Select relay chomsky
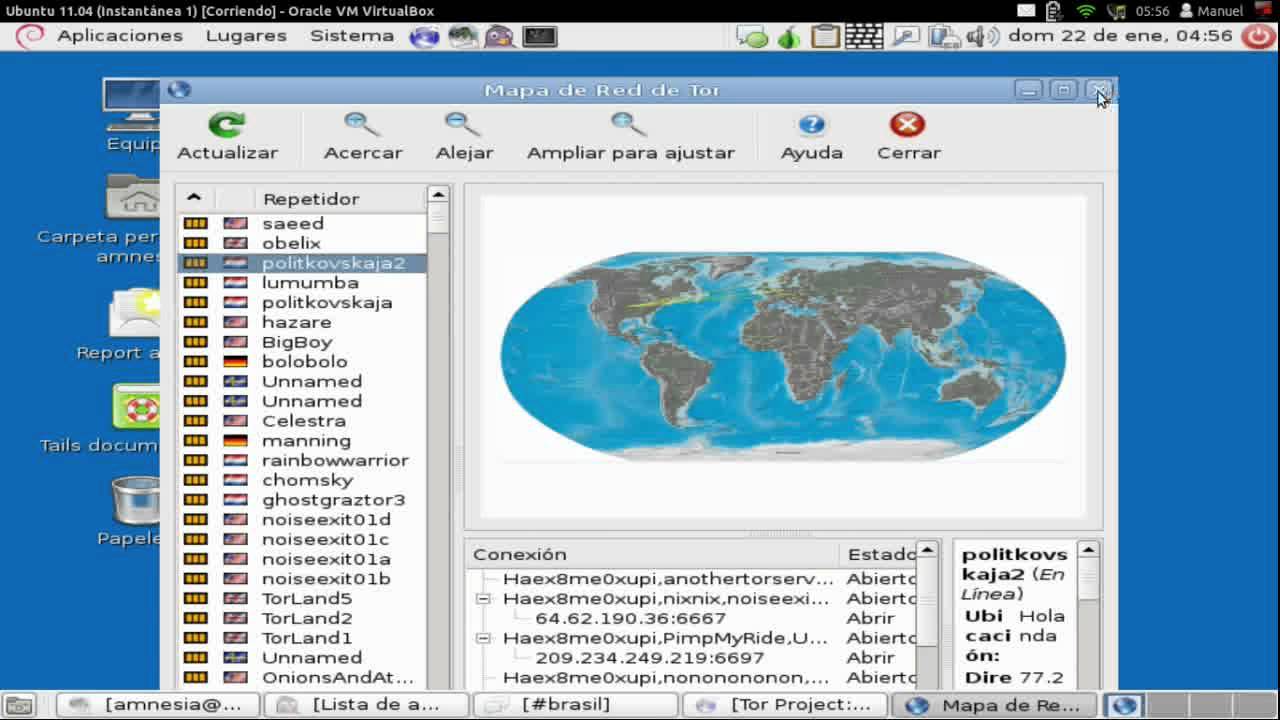1280x720 pixels. (302, 480)
